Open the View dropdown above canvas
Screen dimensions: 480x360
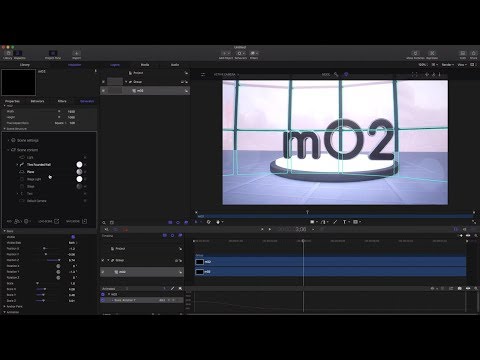click(462, 65)
